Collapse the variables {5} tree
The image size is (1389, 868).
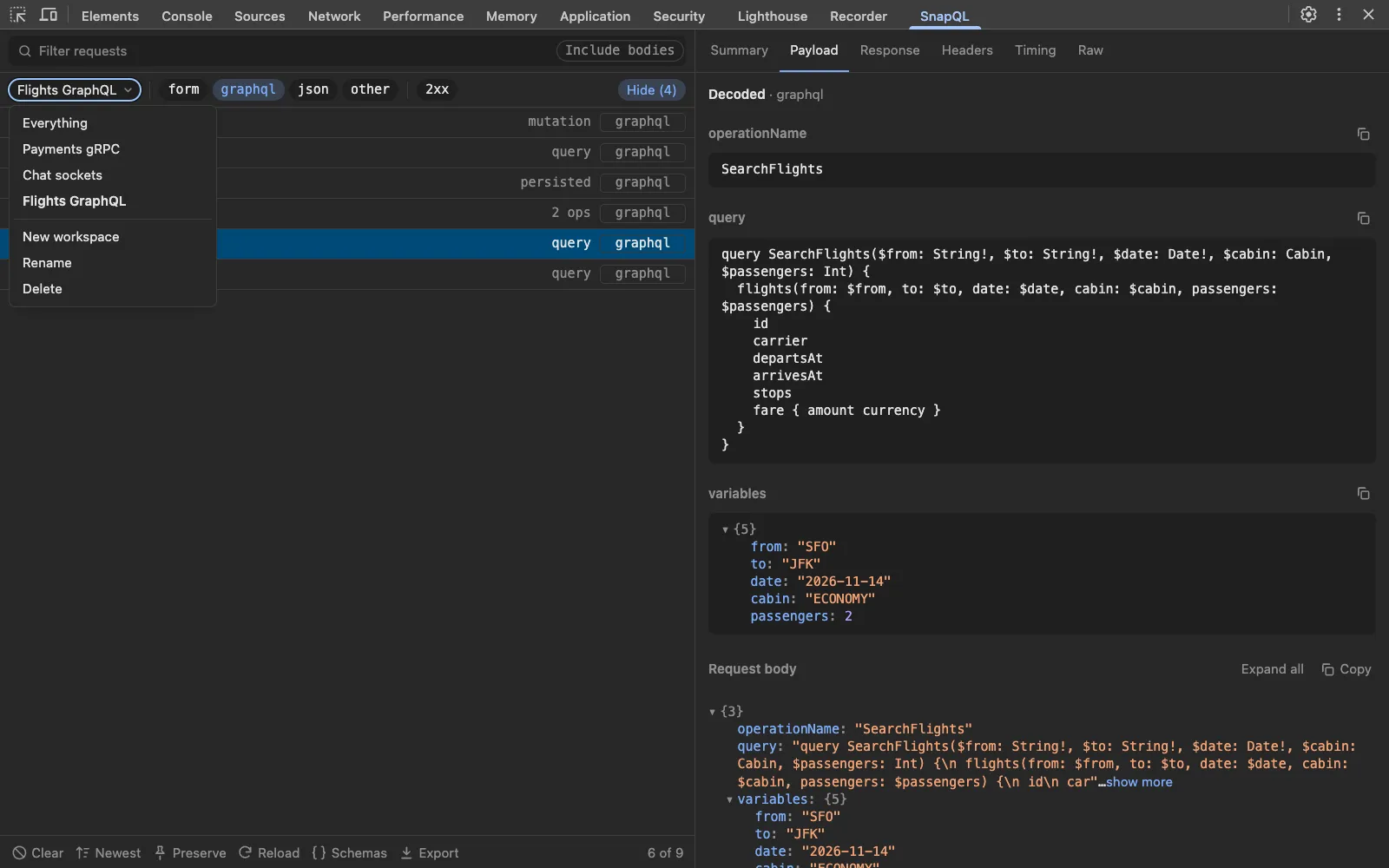(726, 529)
